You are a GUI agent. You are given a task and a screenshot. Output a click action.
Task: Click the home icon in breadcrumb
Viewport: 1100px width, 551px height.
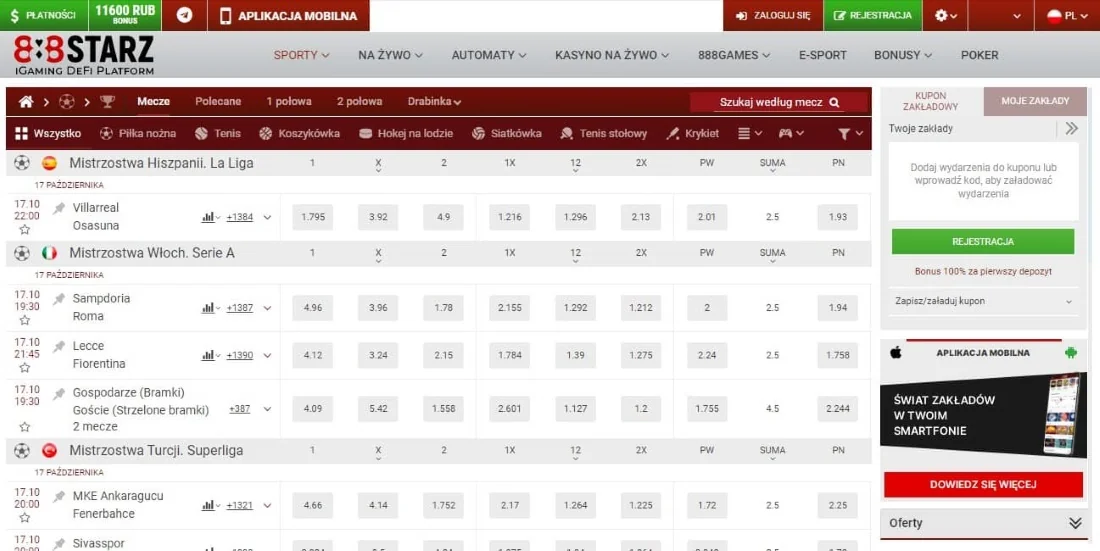[26, 102]
